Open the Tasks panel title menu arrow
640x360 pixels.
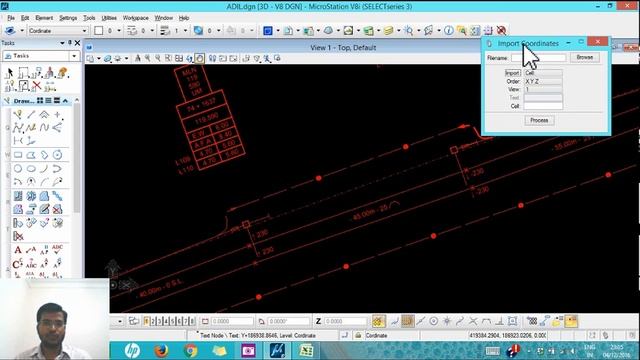pos(62,43)
